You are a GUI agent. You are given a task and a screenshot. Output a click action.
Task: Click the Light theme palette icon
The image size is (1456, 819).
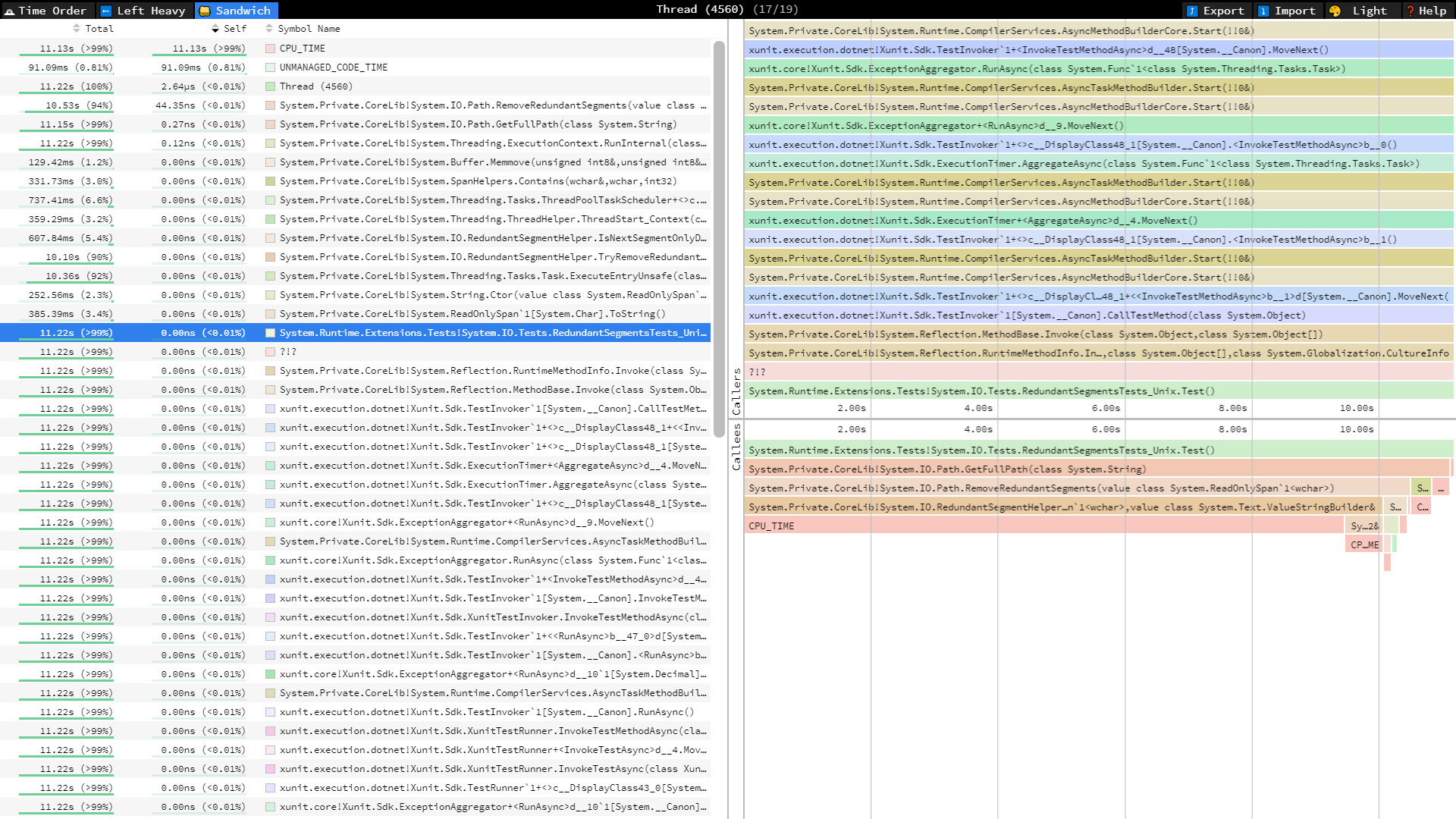click(x=1335, y=11)
